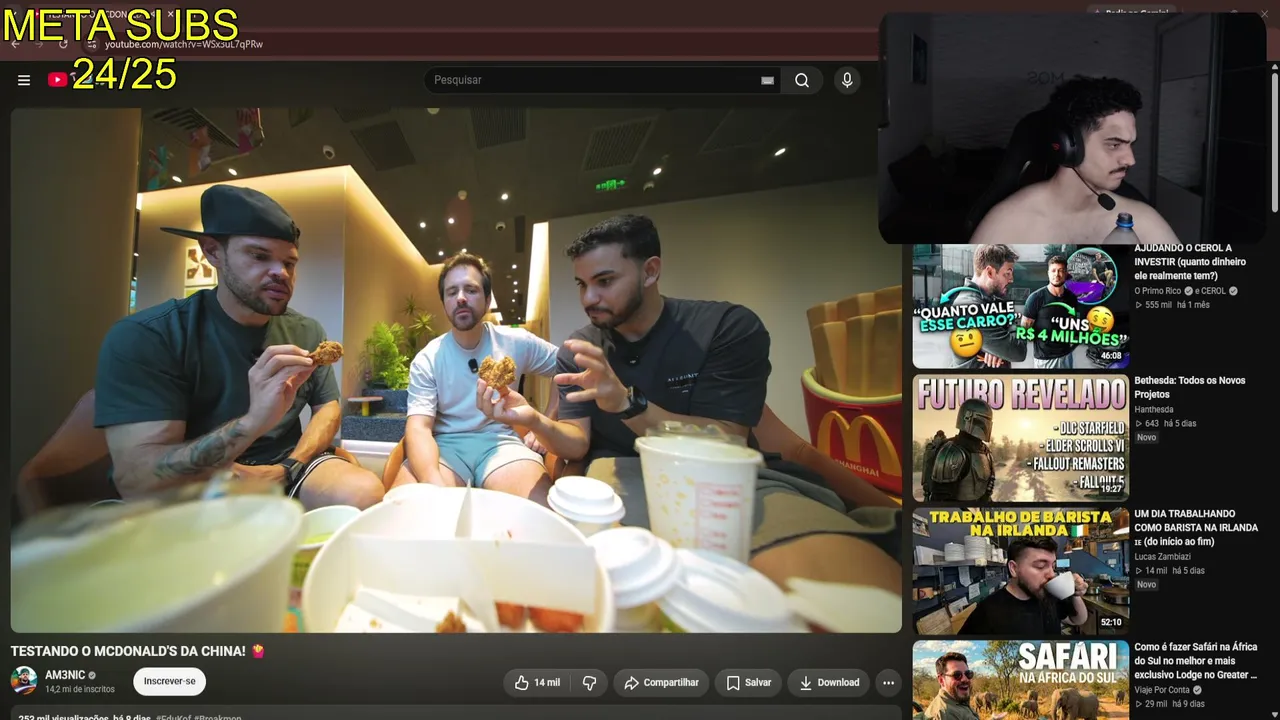Dislike the video
Screen dimensions: 1280x720
[590, 683]
